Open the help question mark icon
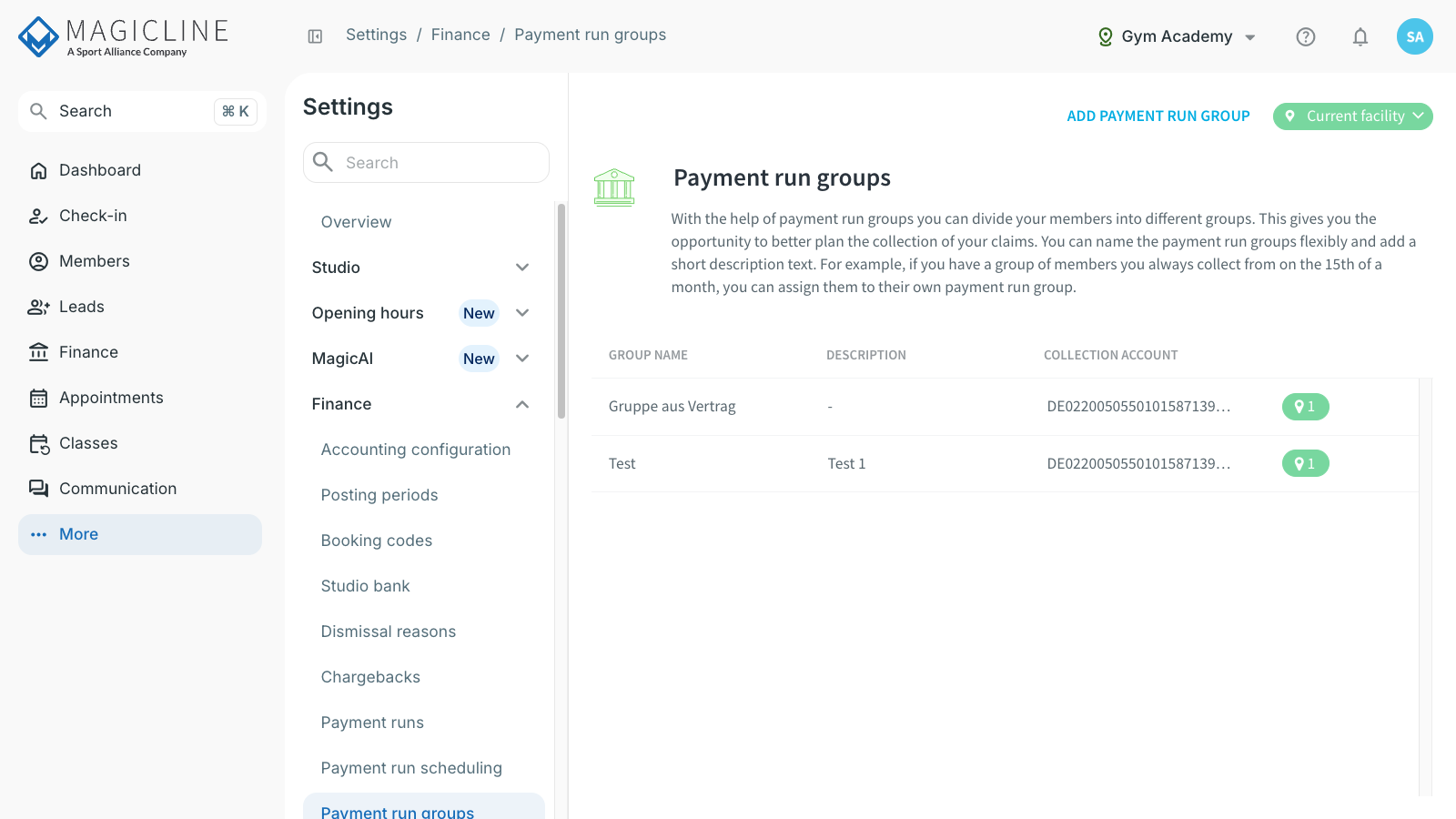 tap(1306, 36)
